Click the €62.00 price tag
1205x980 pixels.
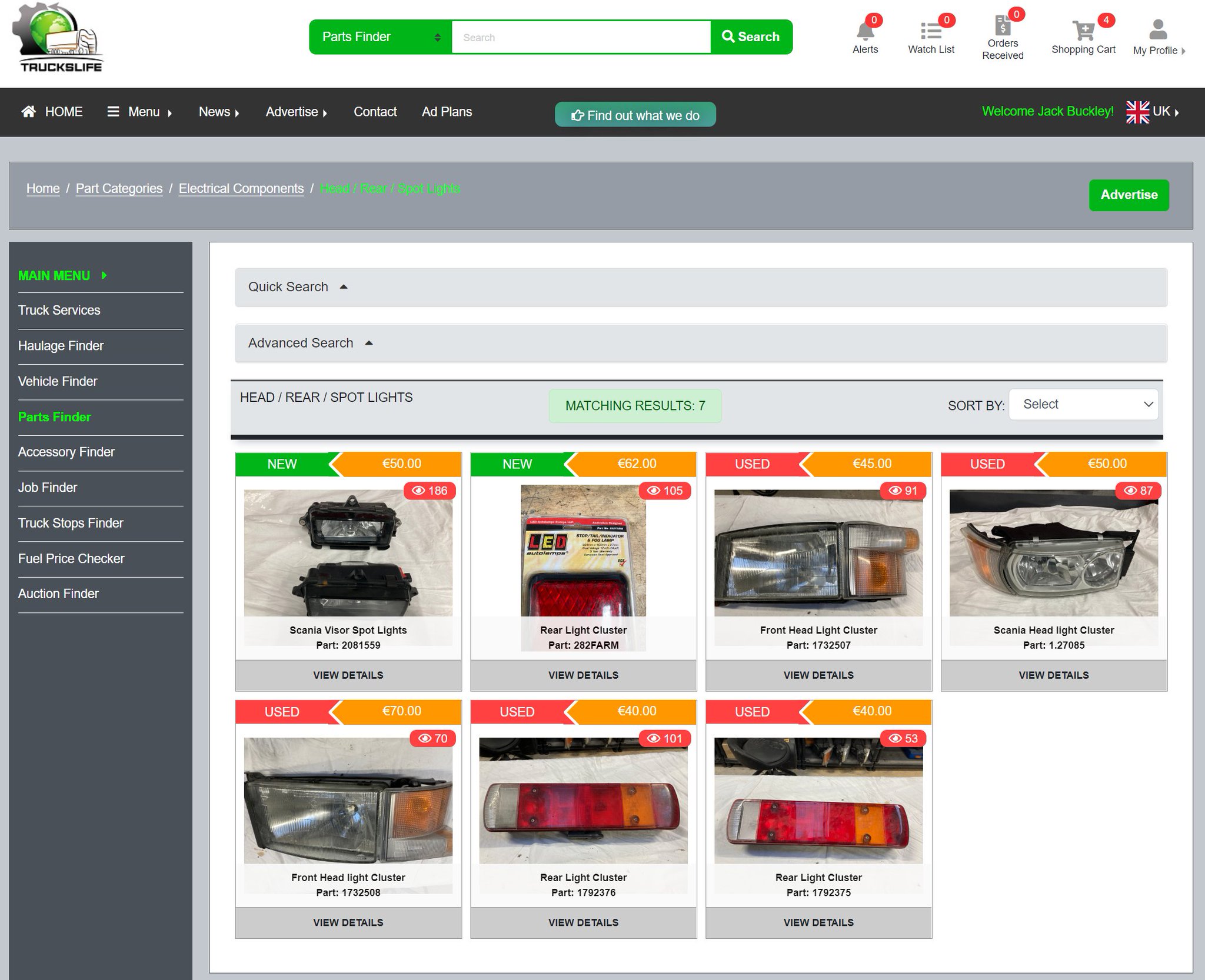(637, 464)
